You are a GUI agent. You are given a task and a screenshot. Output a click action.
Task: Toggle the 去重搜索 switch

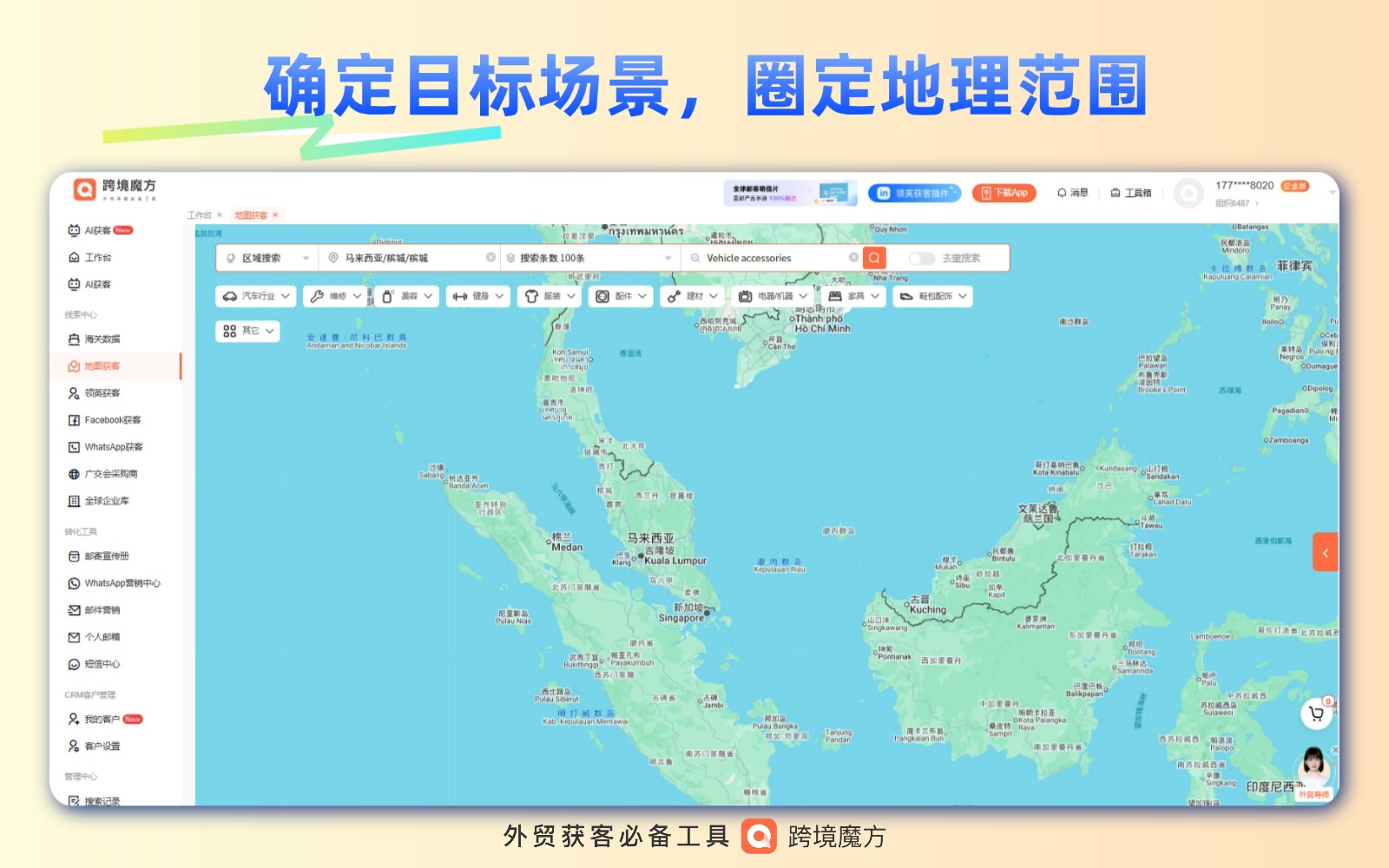[x=921, y=259]
